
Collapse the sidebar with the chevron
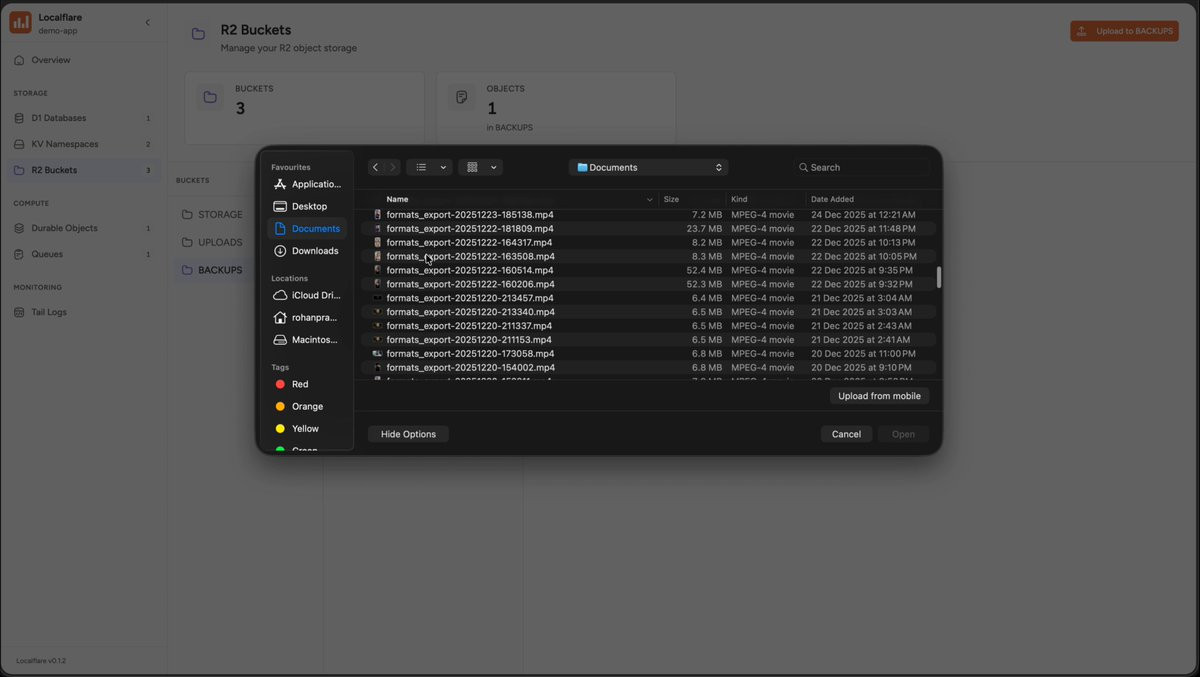147,22
